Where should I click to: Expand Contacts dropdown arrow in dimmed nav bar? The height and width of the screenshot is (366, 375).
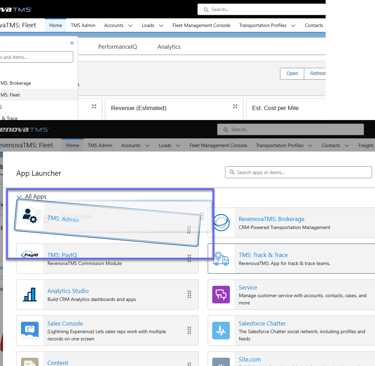click(347, 146)
